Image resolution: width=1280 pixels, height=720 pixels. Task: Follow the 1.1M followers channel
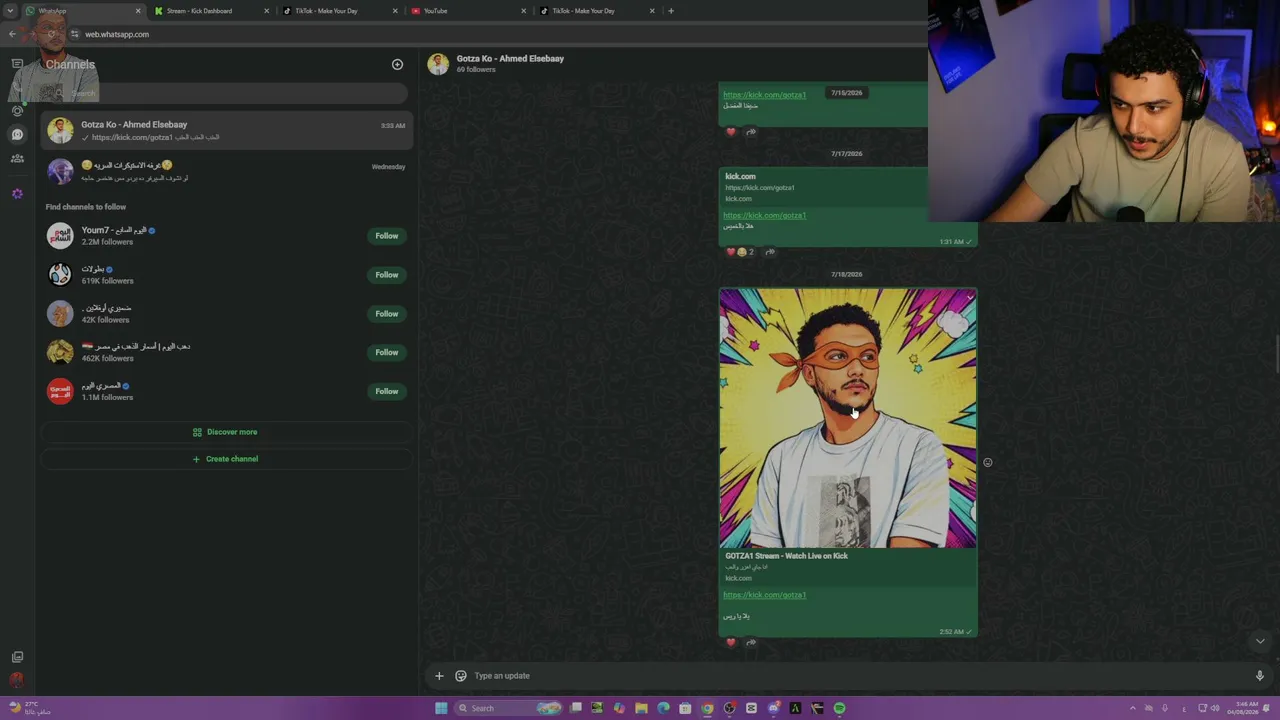pos(387,391)
